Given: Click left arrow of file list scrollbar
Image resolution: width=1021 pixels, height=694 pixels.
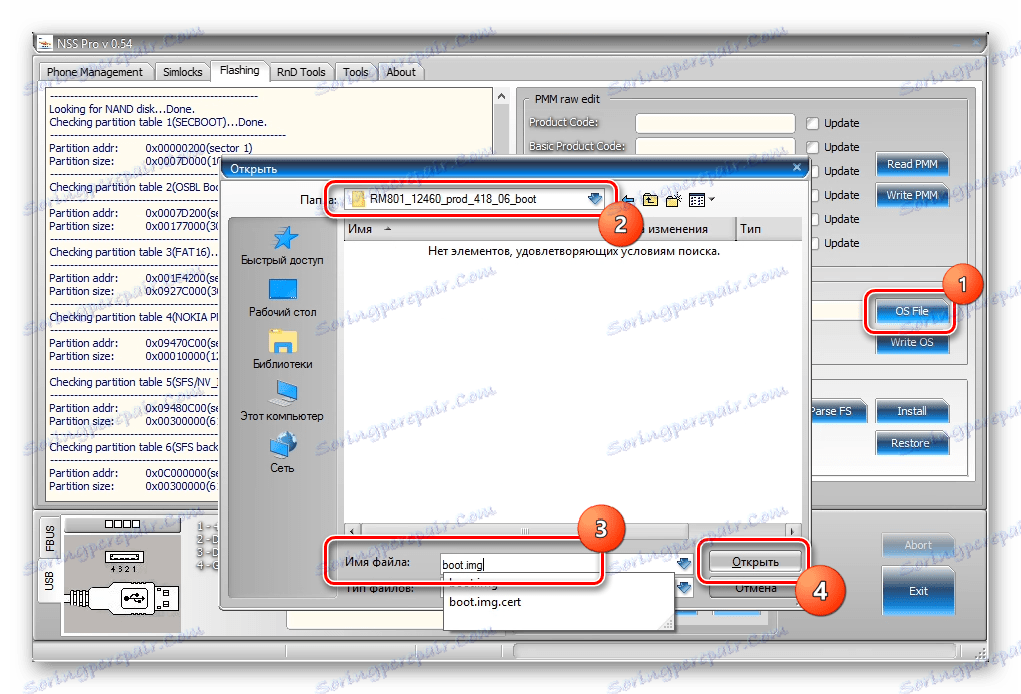Looking at the screenshot, I should (352, 531).
